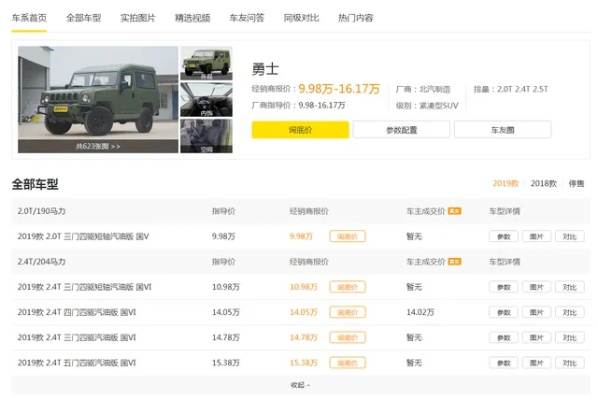598x400 pixels.
Task: Open 参数 for the 10.98万 model
Action: (x=503, y=287)
